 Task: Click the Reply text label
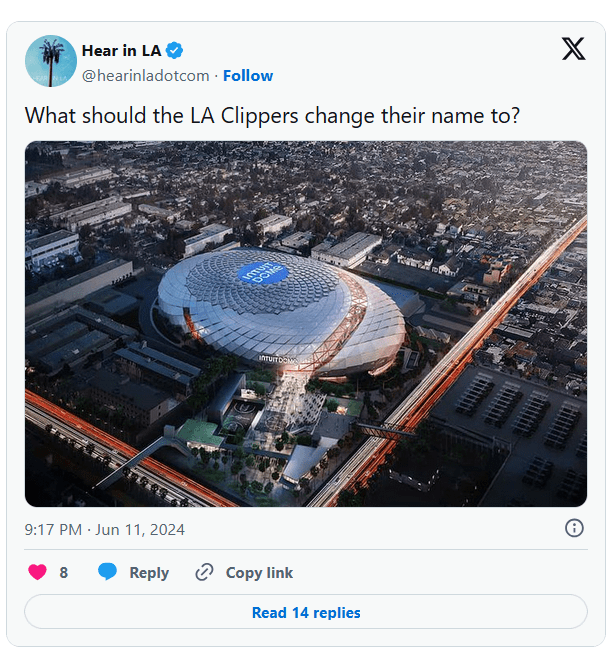tap(149, 573)
